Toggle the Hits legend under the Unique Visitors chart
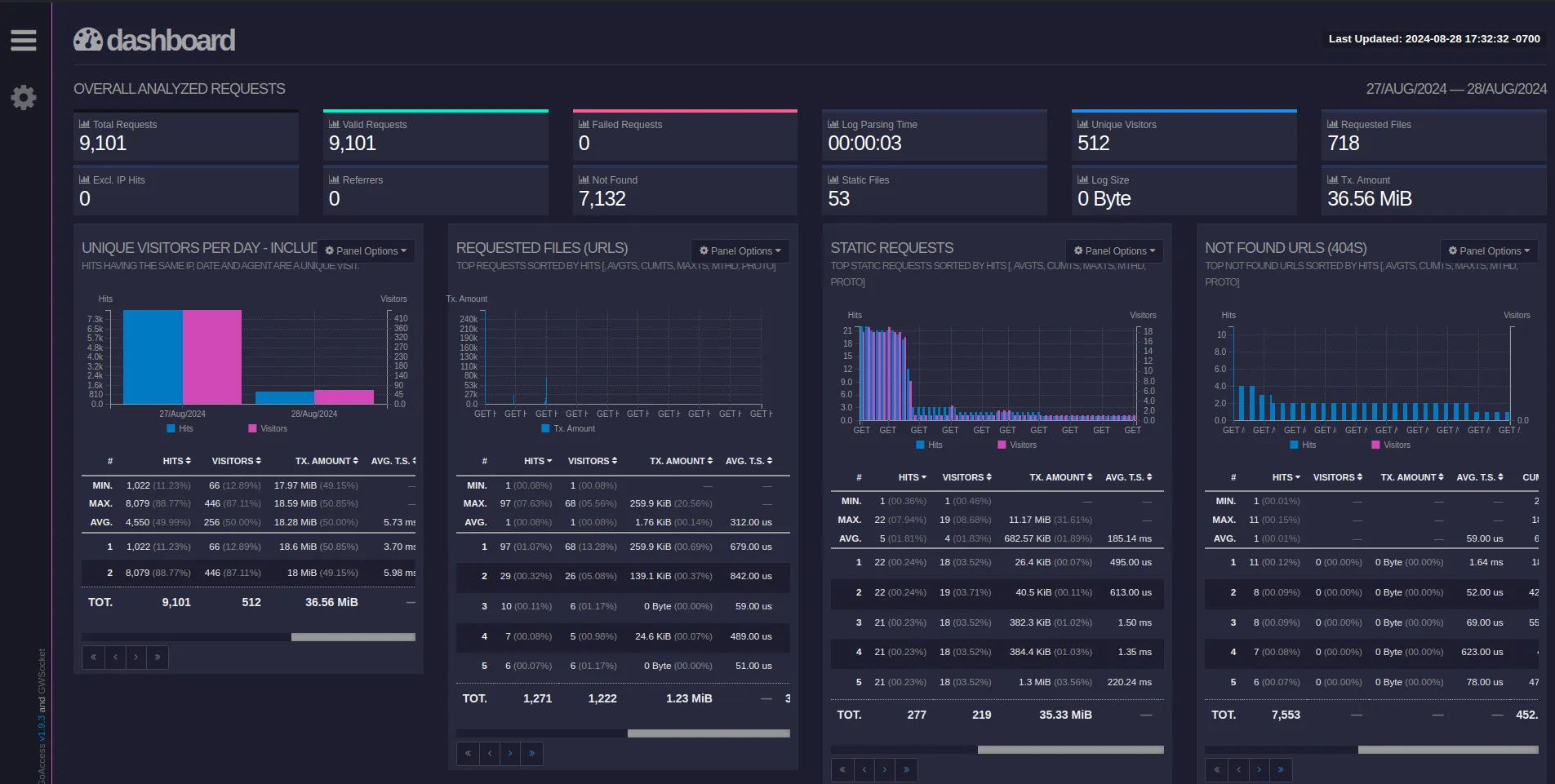The image size is (1555, 784). tap(180, 428)
